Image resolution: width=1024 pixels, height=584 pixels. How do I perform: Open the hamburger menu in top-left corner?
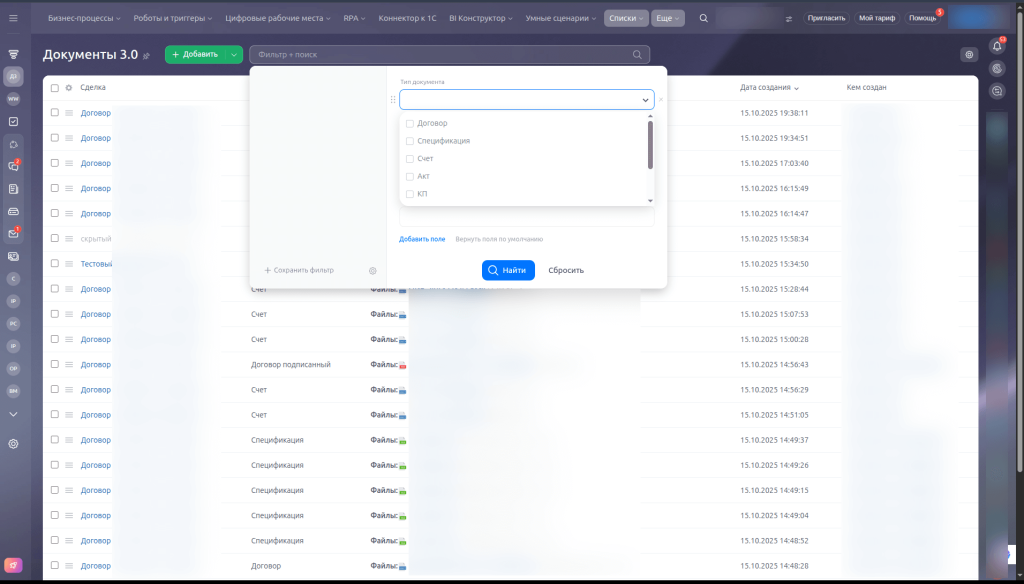pos(13,18)
